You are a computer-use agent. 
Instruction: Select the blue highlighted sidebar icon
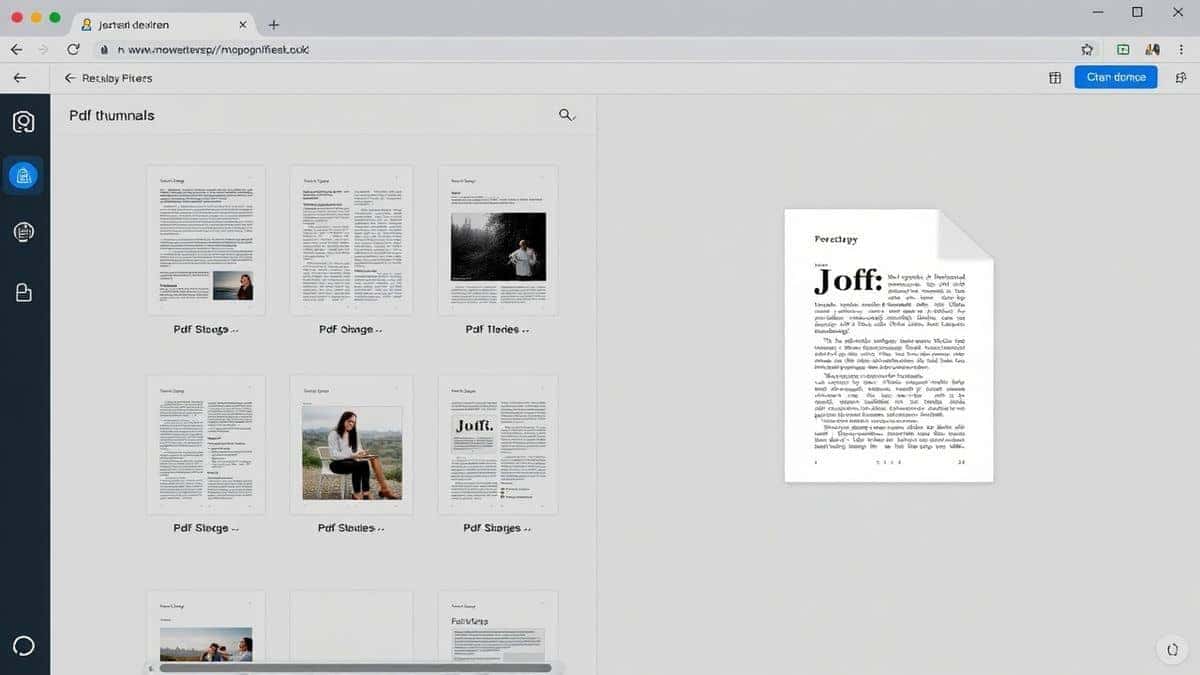click(23, 176)
